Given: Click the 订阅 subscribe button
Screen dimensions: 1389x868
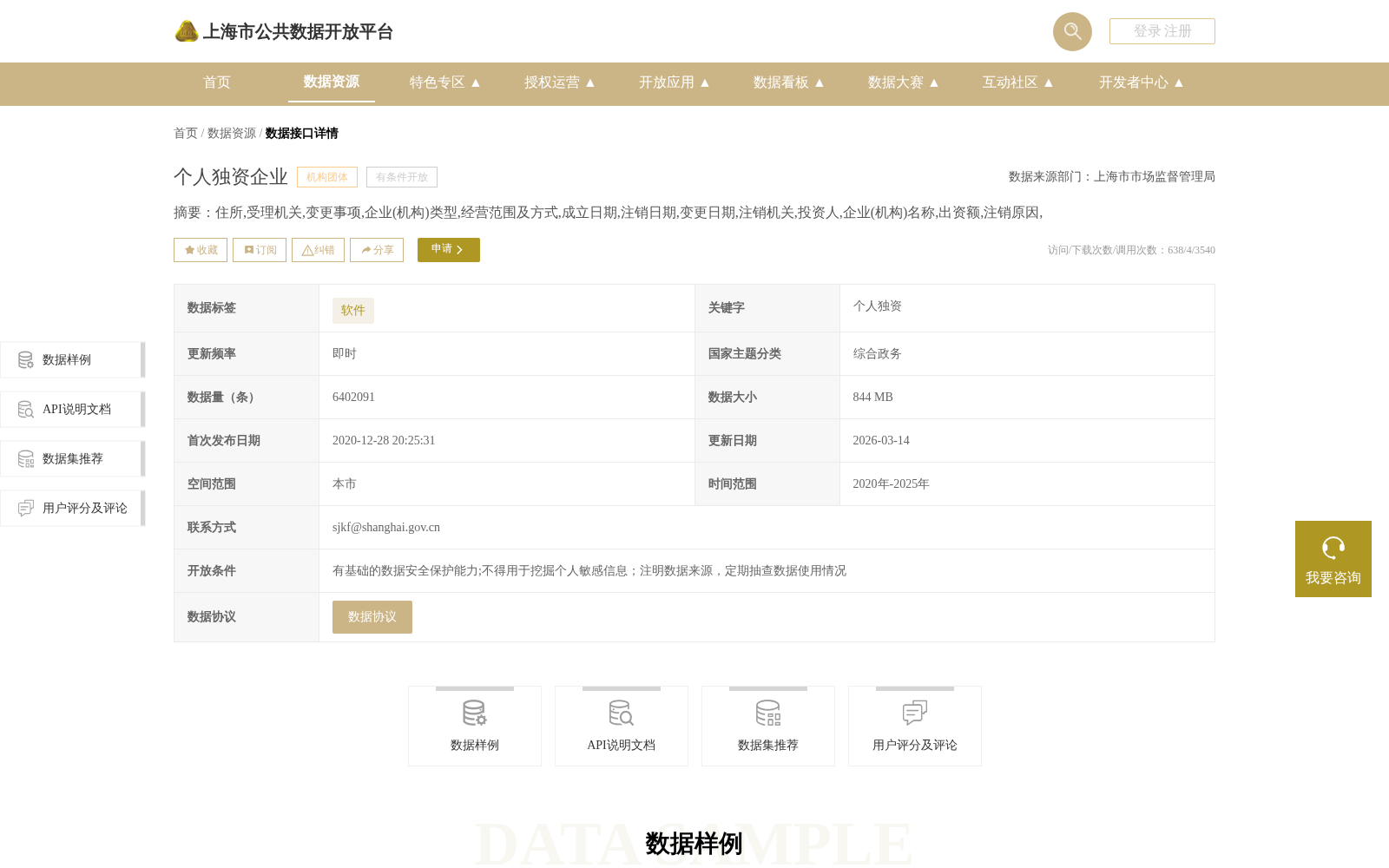Looking at the screenshot, I should (260, 250).
